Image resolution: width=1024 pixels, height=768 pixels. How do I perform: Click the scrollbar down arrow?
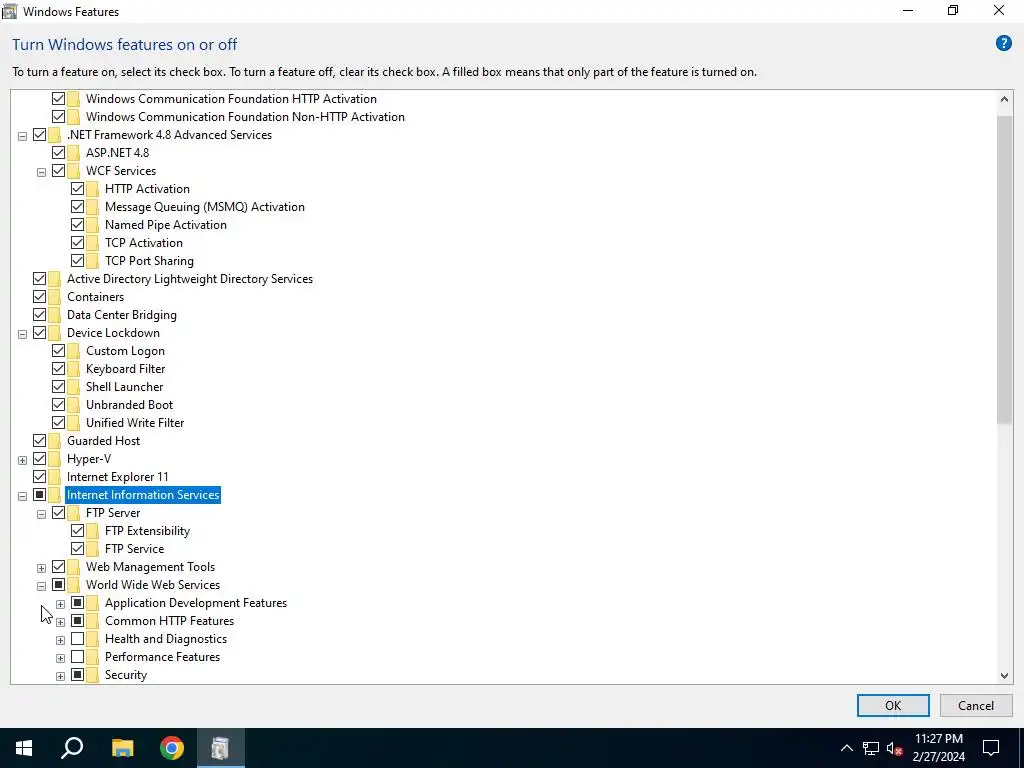1004,676
